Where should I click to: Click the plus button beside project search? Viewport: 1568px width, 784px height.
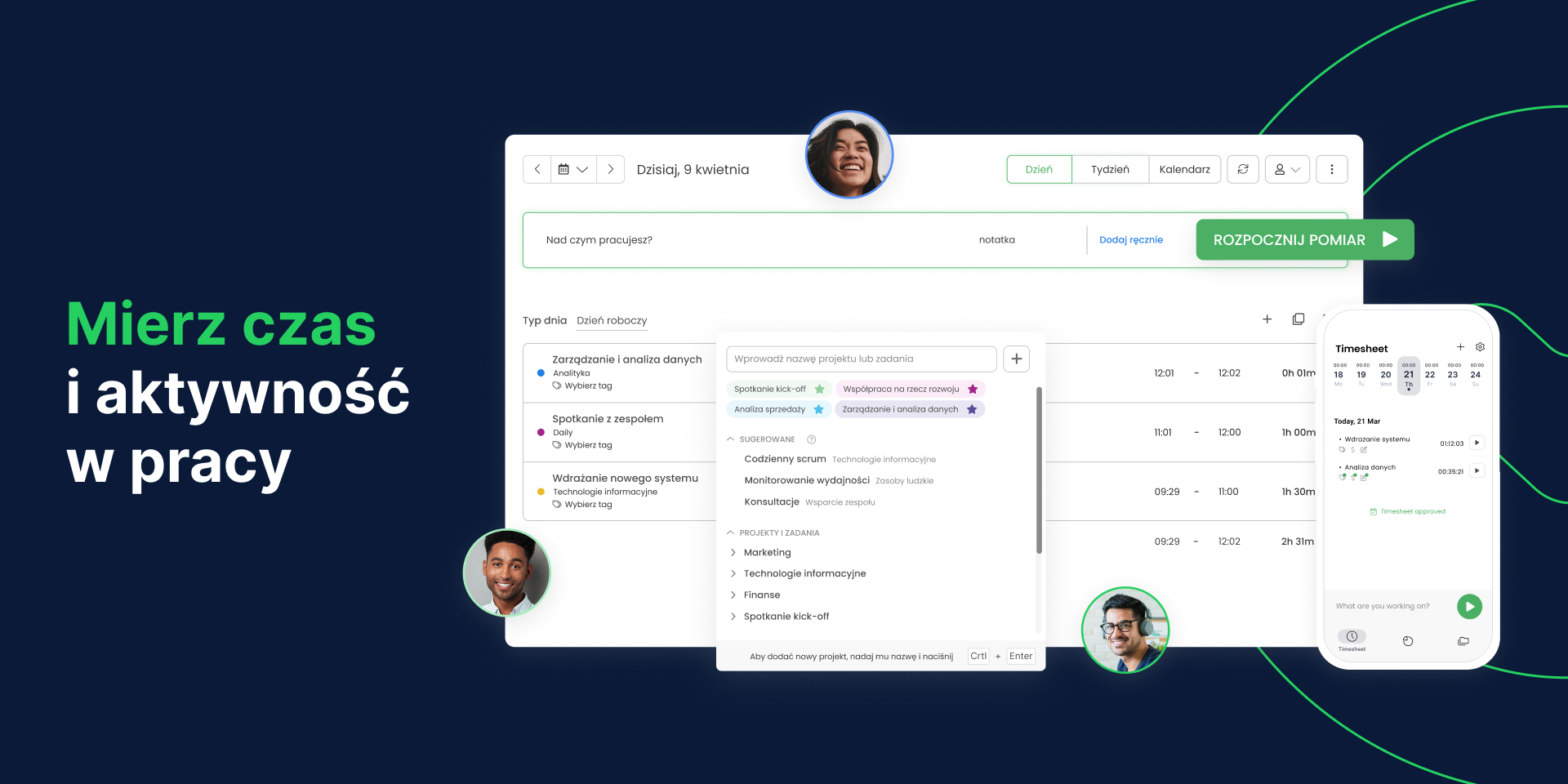pyautogui.click(x=1016, y=359)
